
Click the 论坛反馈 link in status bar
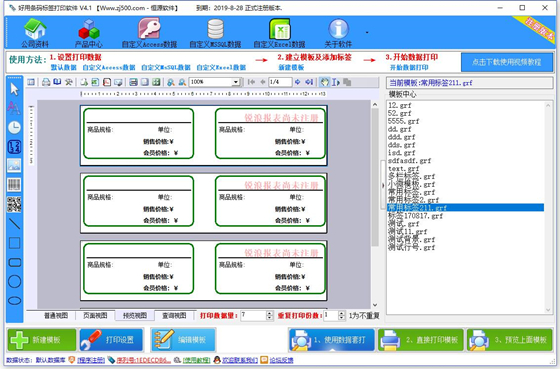point(281,360)
